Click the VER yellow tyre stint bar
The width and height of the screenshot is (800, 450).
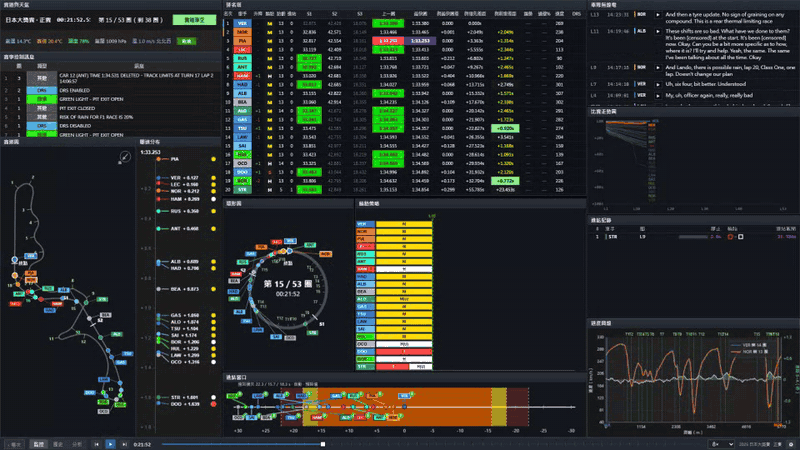tap(404, 224)
